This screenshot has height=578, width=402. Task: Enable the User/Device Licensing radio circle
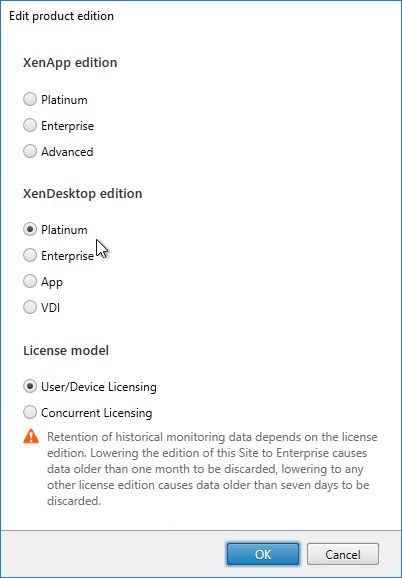coord(30,386)
